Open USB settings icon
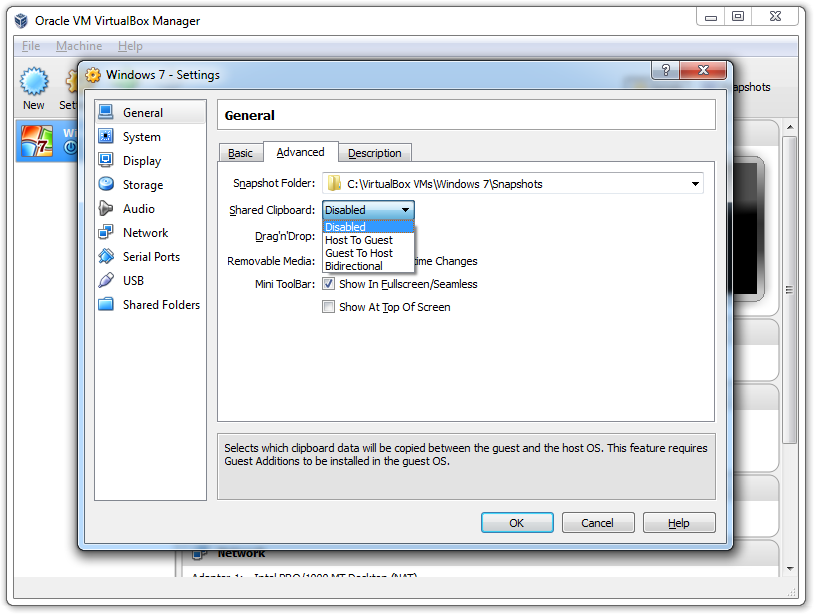The image size is (814, 614). point(106,281)
